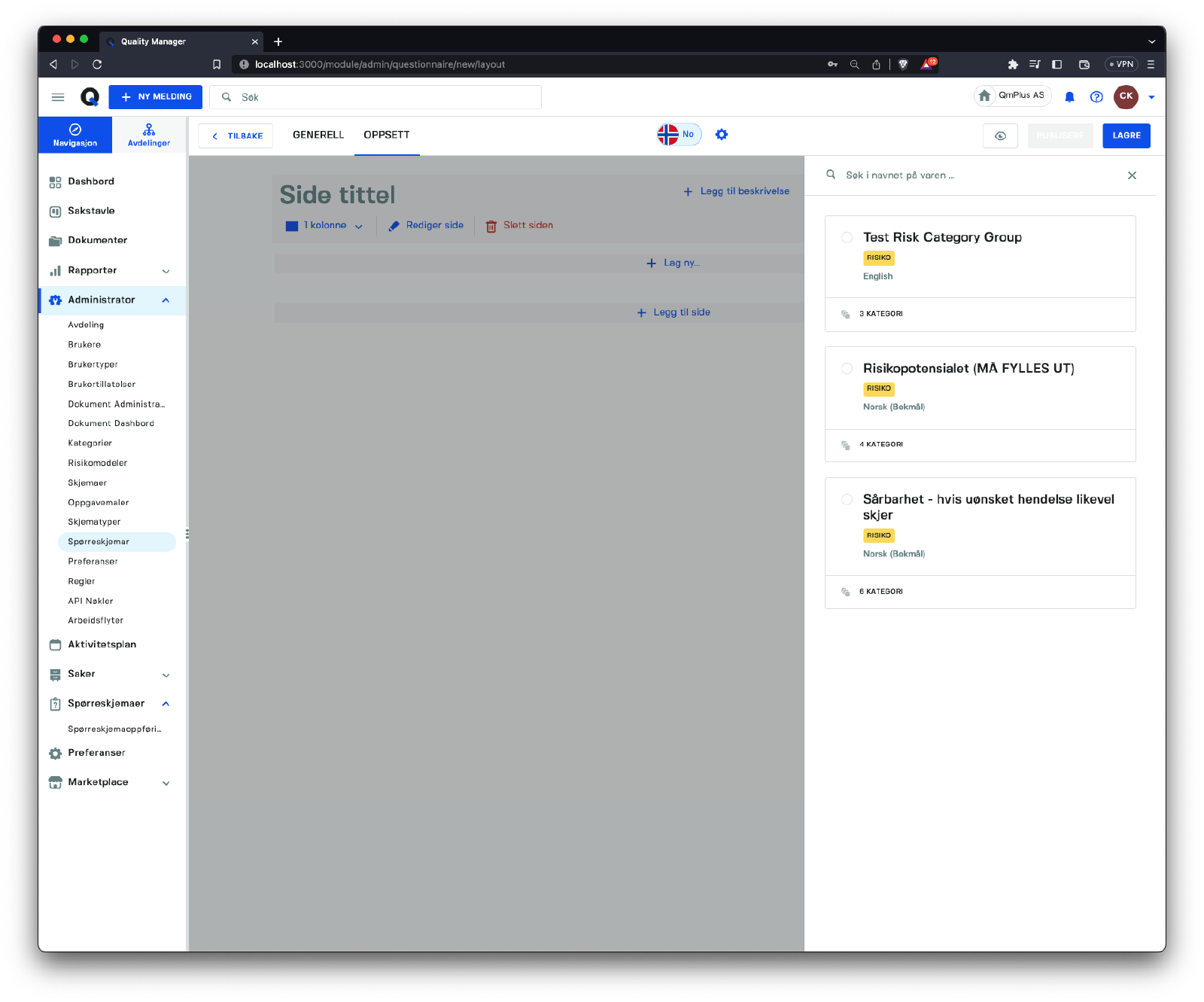Click the preview eye icon button
The width and height of the screenshot is (1204, 1002).
(x=1000, y=136)
